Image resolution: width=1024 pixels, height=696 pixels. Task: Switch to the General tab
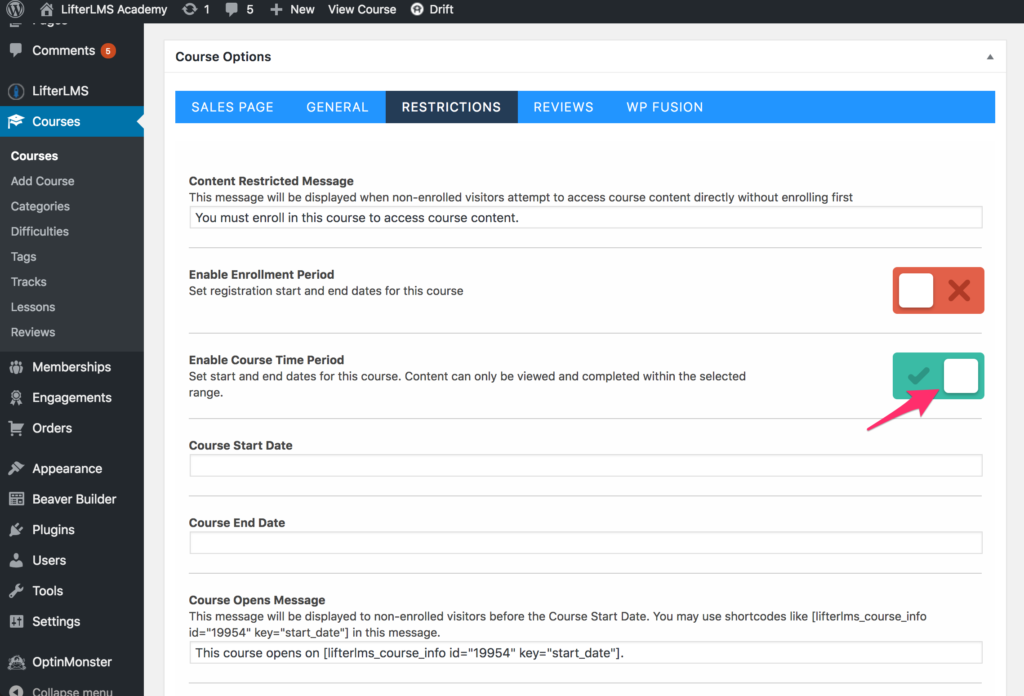click(338, 107)
